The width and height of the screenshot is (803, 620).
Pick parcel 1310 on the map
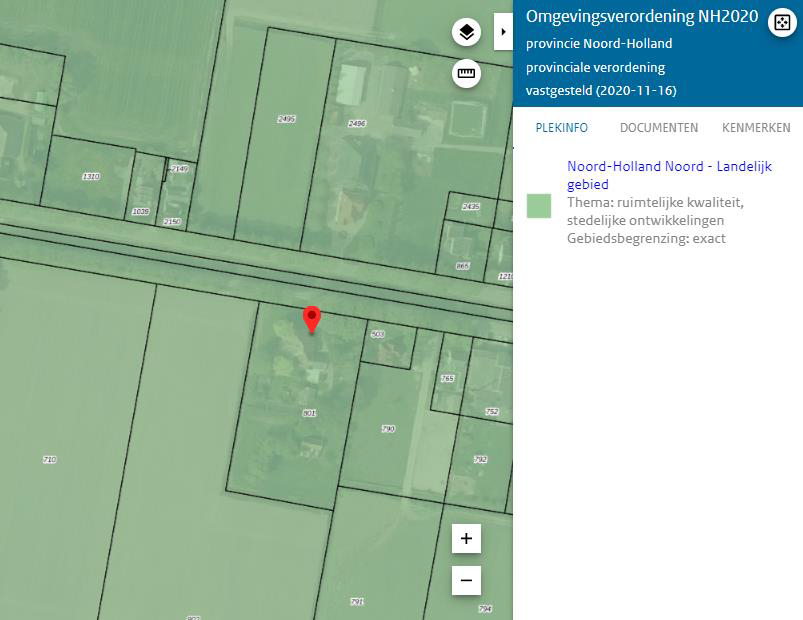tap(90, 176)
